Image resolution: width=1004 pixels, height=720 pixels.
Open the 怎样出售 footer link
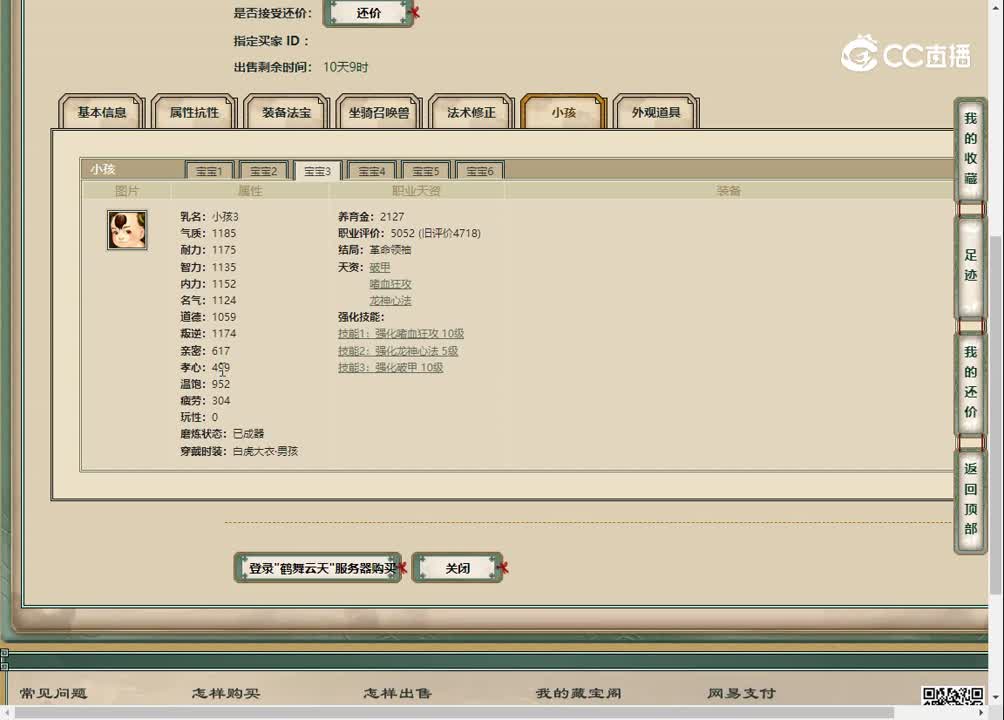[x=398, y=693]
